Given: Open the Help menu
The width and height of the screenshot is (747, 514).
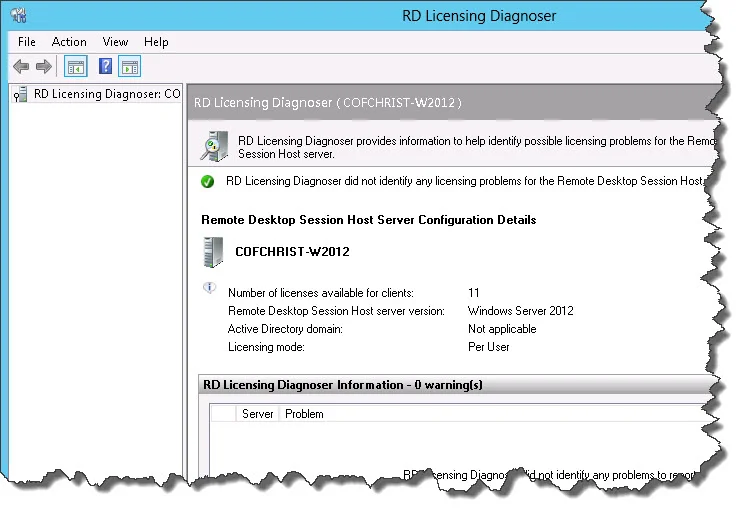Looking at the screenshot, I should [x=156, y=42].
